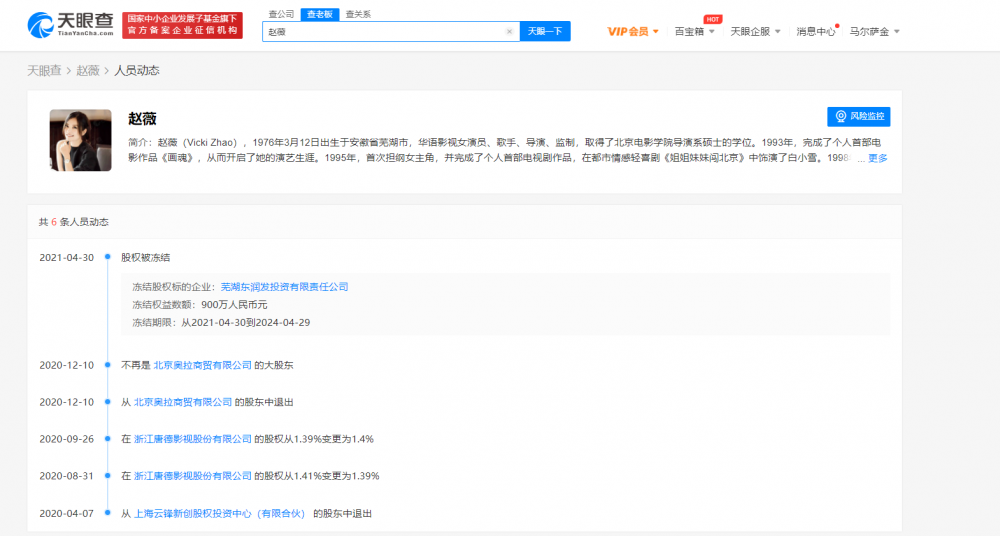Click the freeze period 2021-04-30到2024-04-29 text
Screen dimensions: 1000x536
[x=246, y=323]
